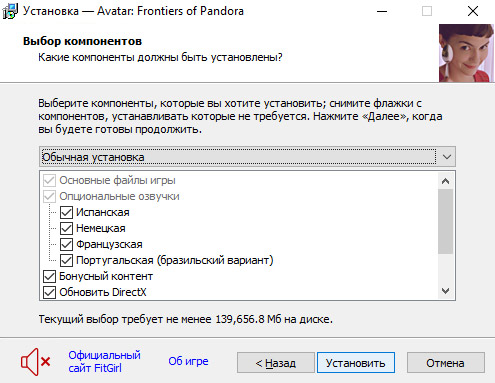Open the Официальный сайт FitGirl link
This screenshot has height=383, width=495.
(x=104, y=362)
